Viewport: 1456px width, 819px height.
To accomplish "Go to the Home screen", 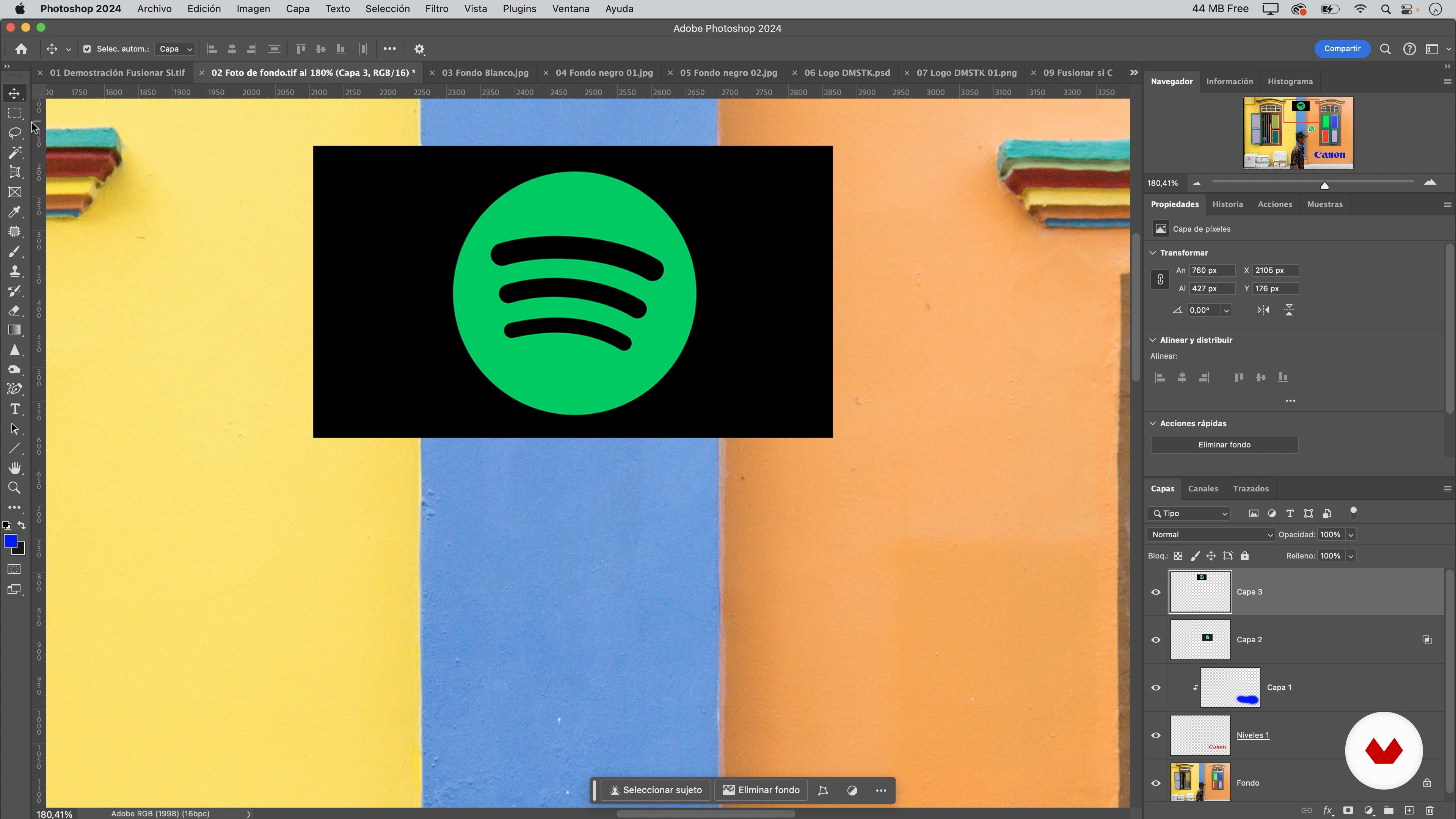I will [x=22, y=49].
